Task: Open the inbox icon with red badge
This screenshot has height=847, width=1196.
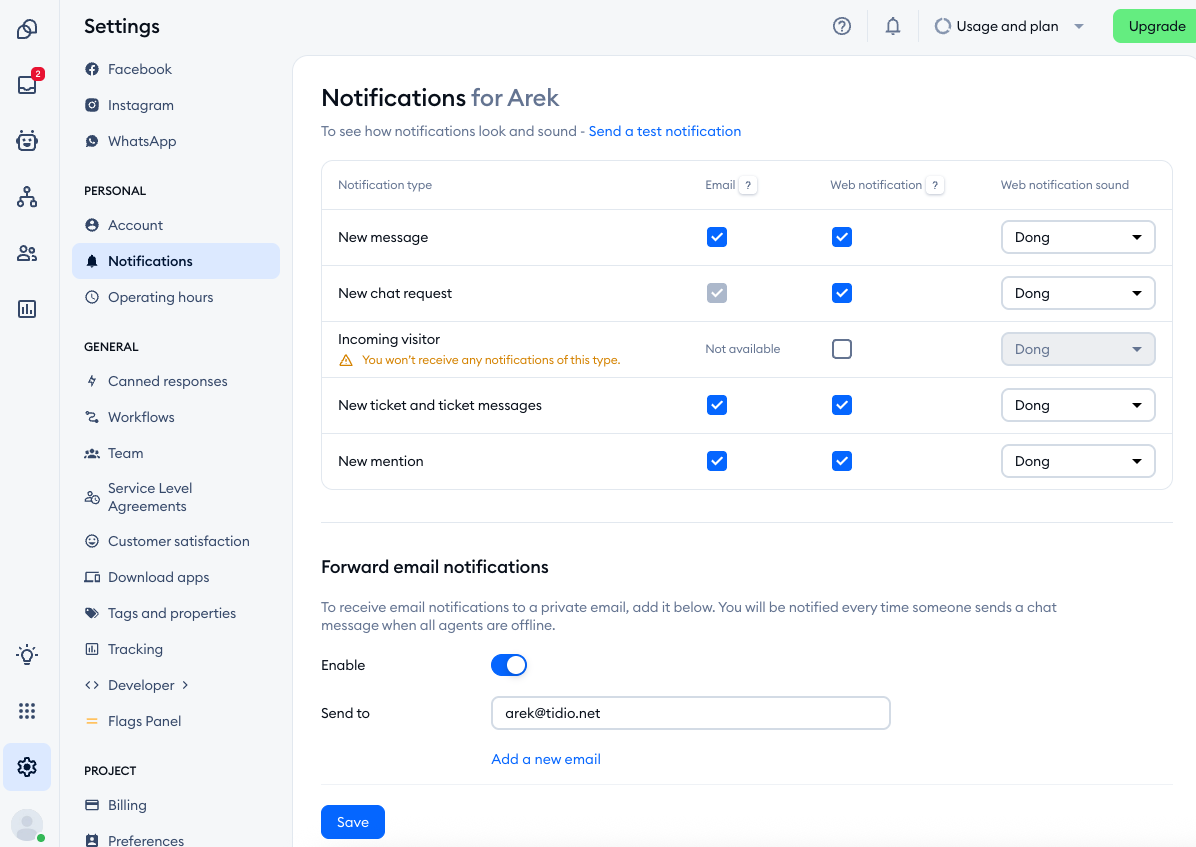Action: pos(27,84)
